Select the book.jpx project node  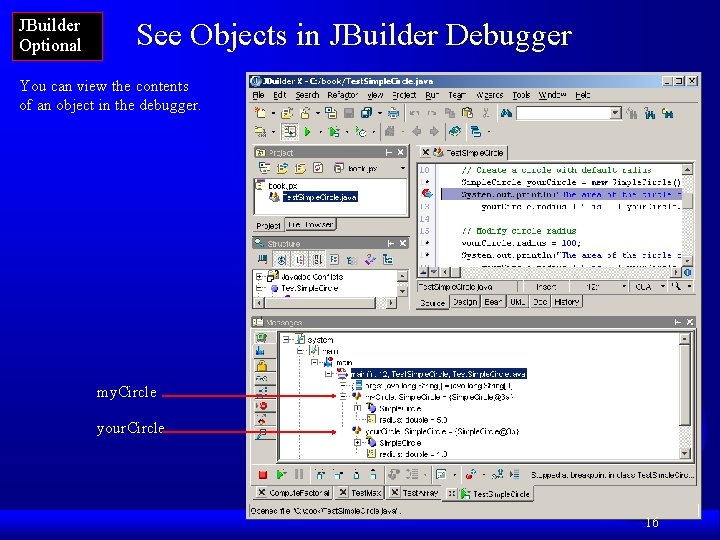click(282, 186)
